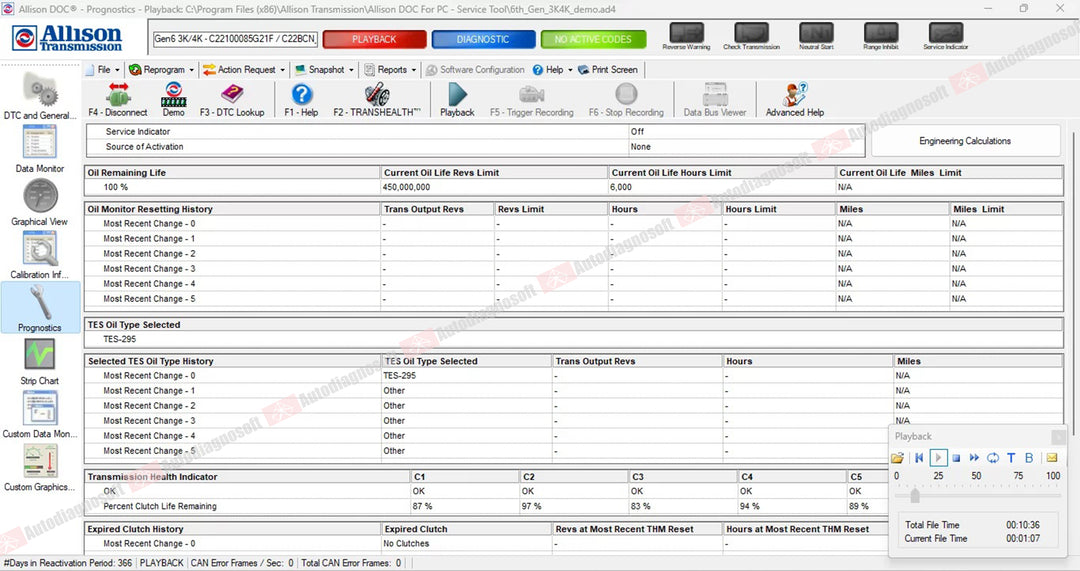Click the Service Indicator lamp icon
Image resolution: width=1080 pixels, height=571 pixels.
pos(946,37)
